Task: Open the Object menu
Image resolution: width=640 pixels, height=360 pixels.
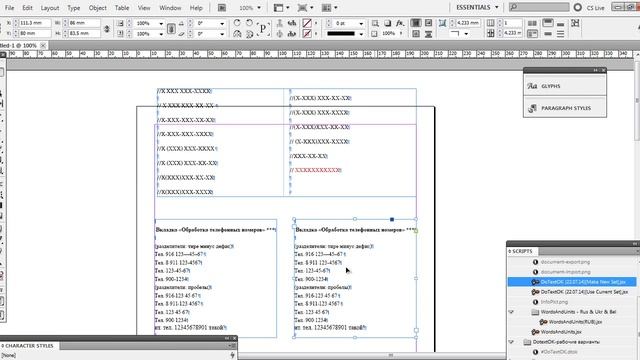Action: pos(98,8)
